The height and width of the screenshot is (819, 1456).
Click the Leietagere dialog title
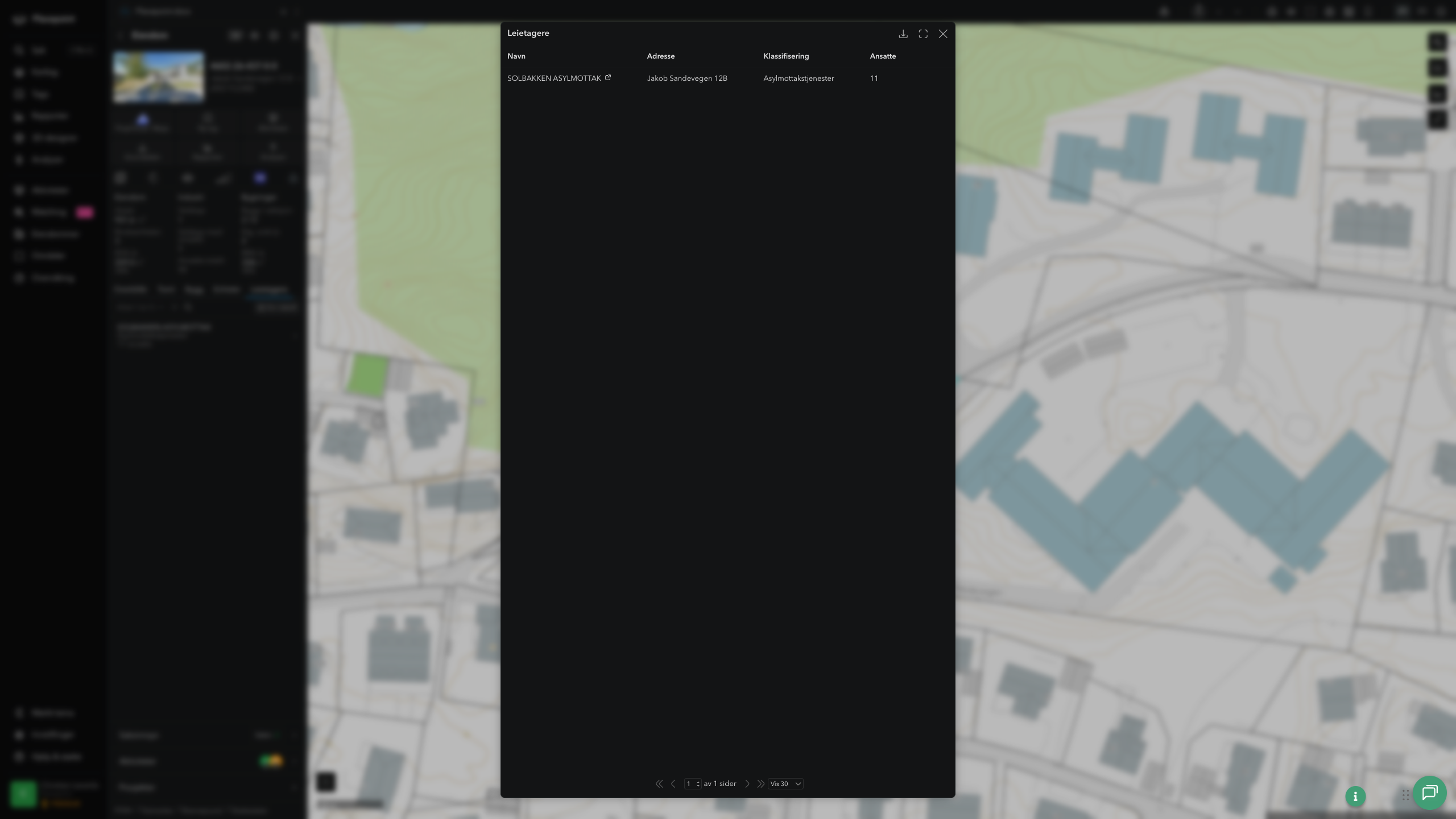point(528,33)
